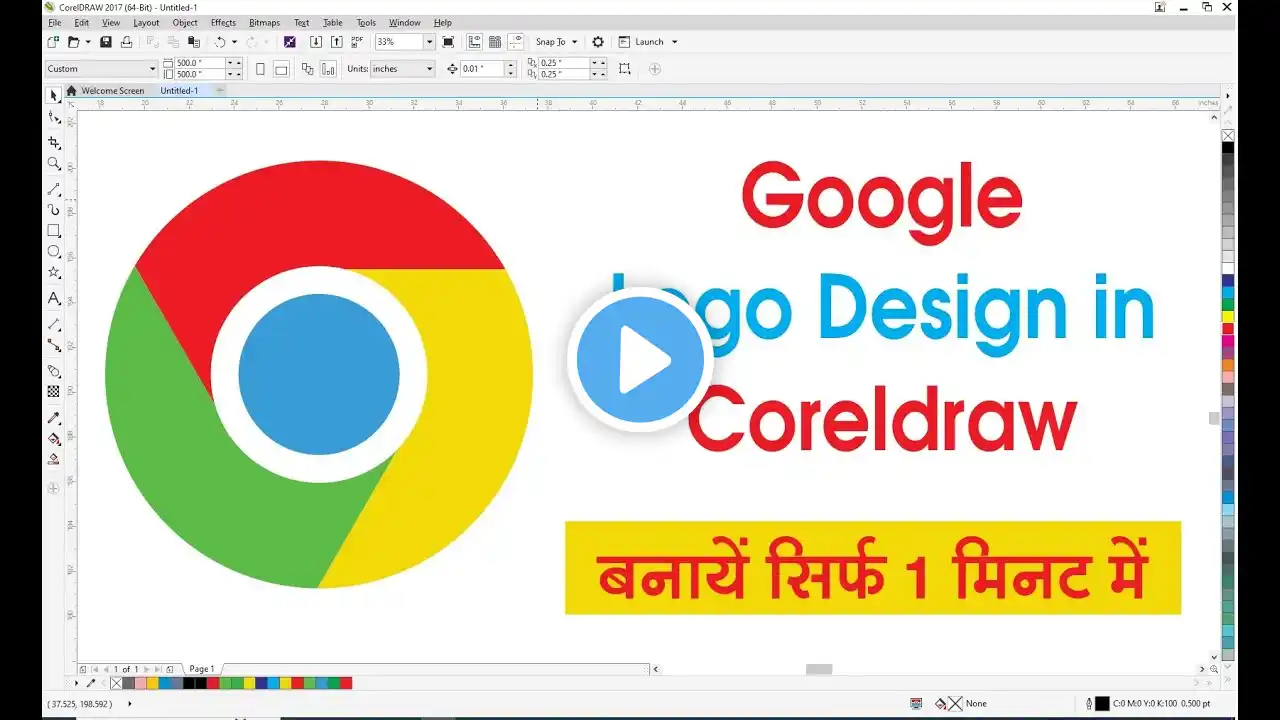The height and width of the screenshot is (720, 1280).
Task: Open the Object menu
Action: 185,22
